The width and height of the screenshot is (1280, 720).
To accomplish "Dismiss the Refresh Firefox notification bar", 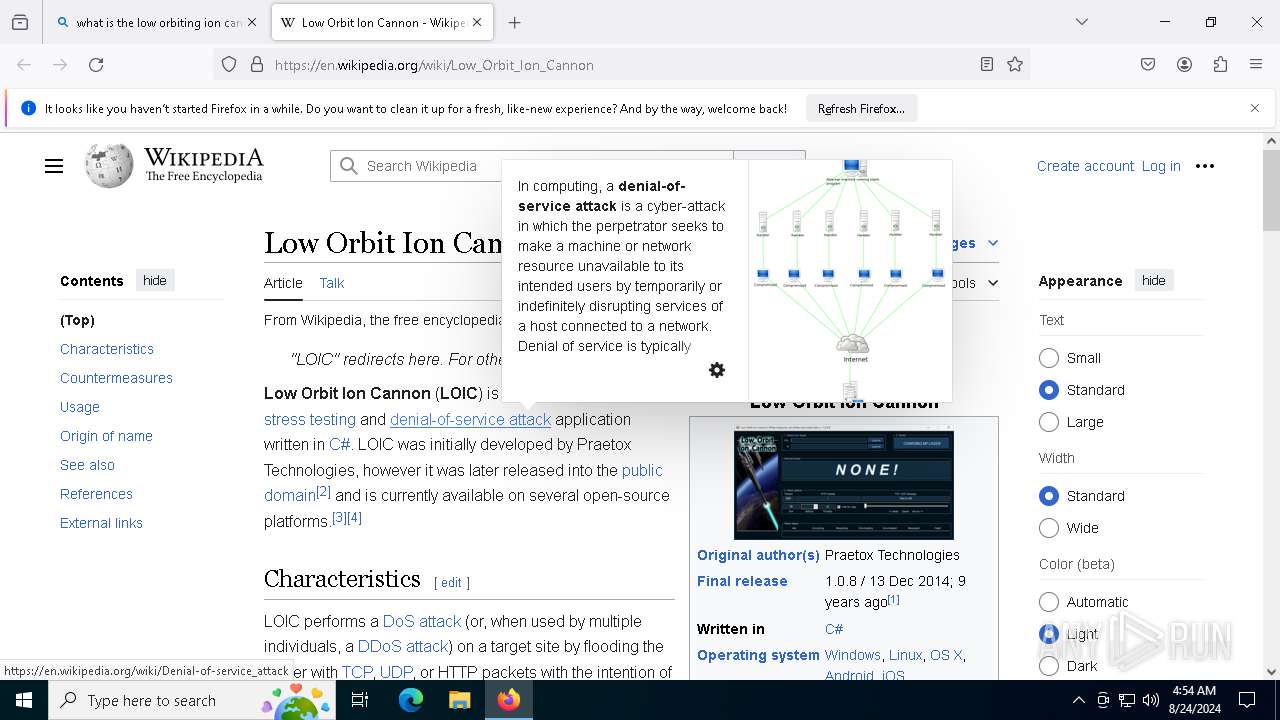I will click(x=1255, y=108).
